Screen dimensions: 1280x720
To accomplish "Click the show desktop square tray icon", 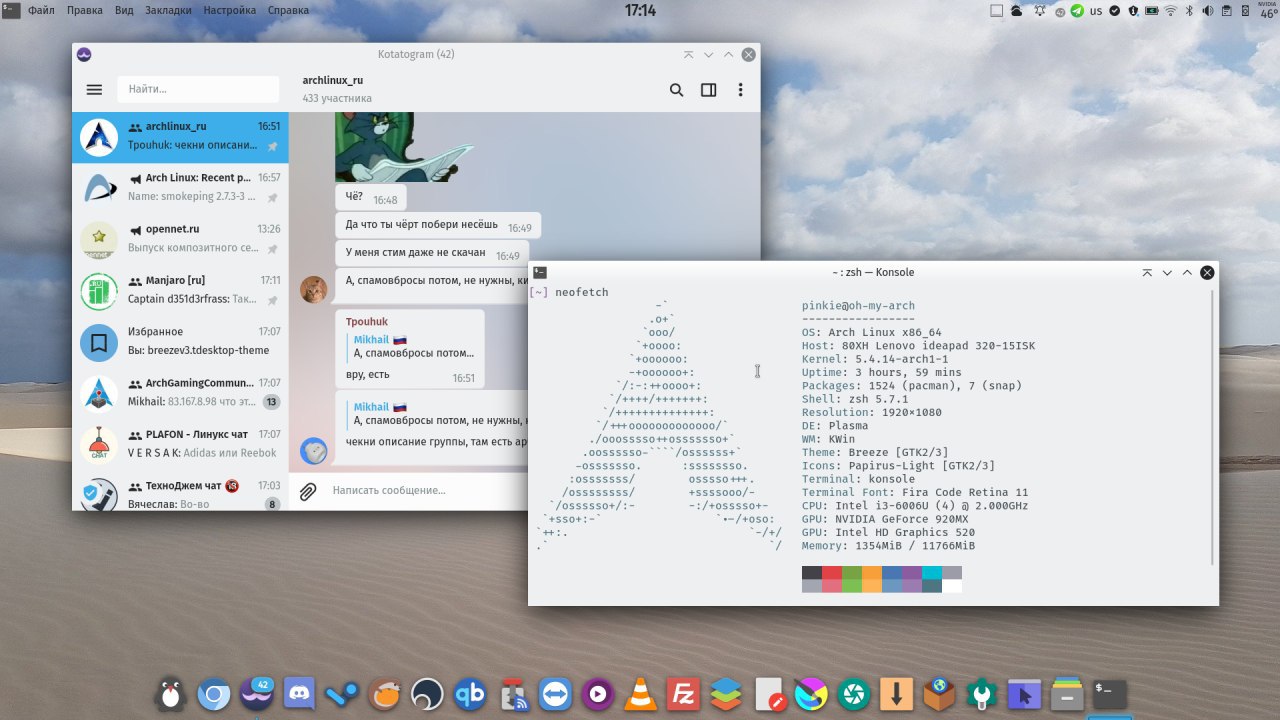I will click(996, 11).
